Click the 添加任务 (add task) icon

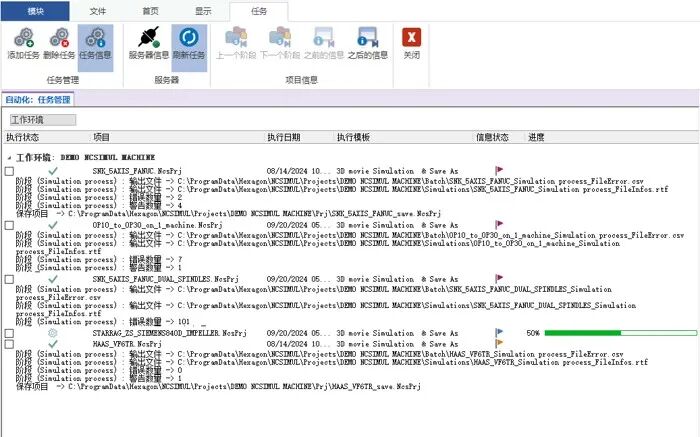click(x=24, y=37)
